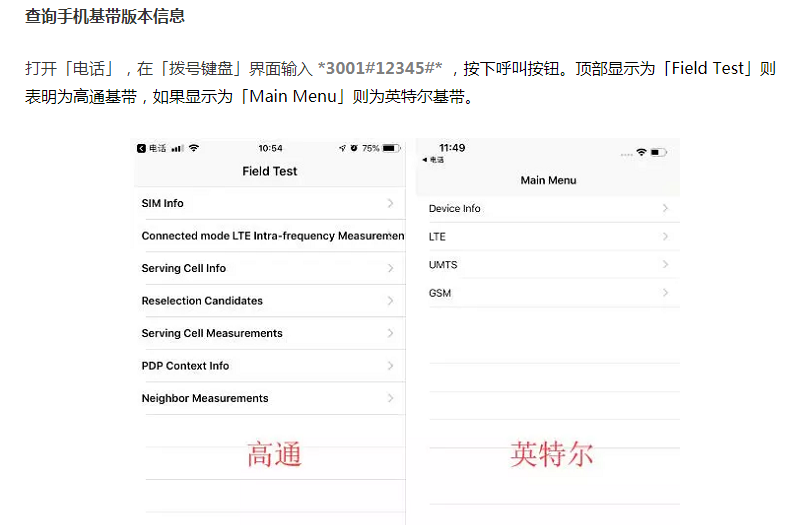
Task: Click the red 英特尔 label
Action: tap(551, 454)
